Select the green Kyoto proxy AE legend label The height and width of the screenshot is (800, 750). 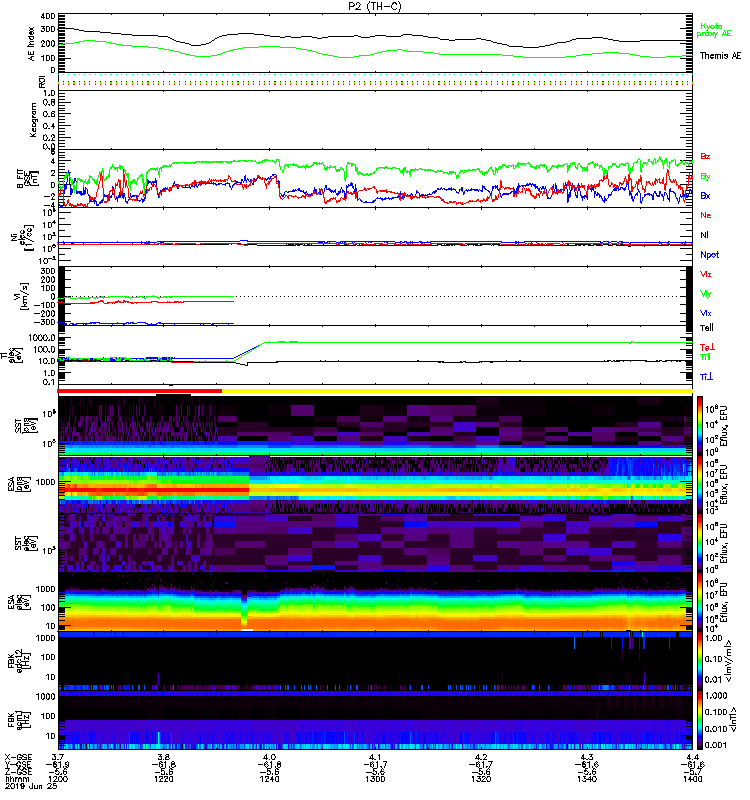tap(714, 30)
